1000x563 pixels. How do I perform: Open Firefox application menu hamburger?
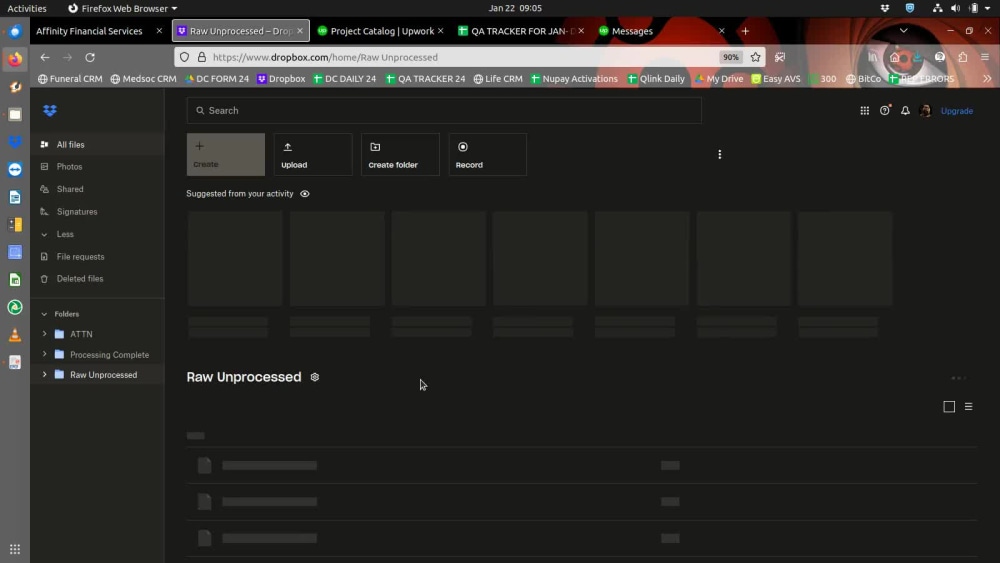point(985,57)
